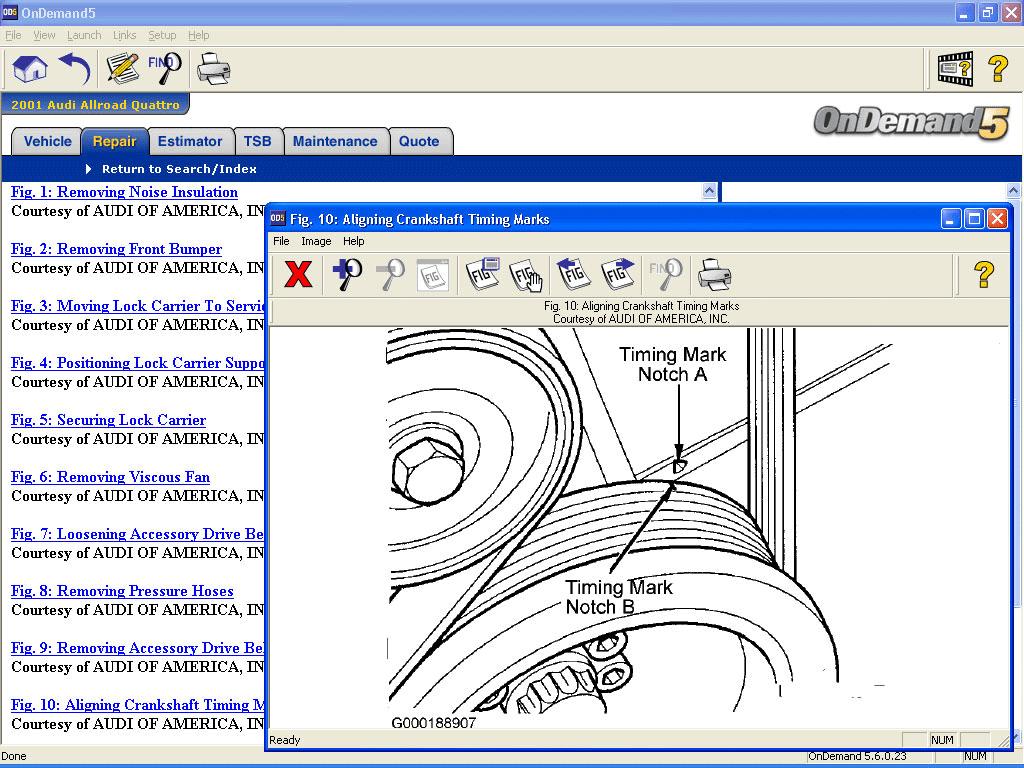Click the greyed Find icon in figure window

click(665, 274)
